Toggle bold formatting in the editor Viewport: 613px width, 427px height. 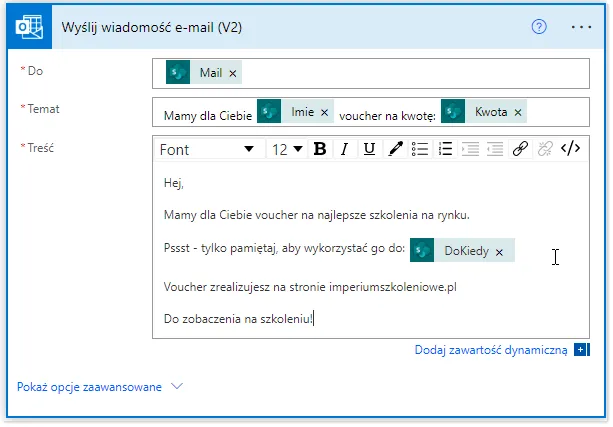pos(320,149)
